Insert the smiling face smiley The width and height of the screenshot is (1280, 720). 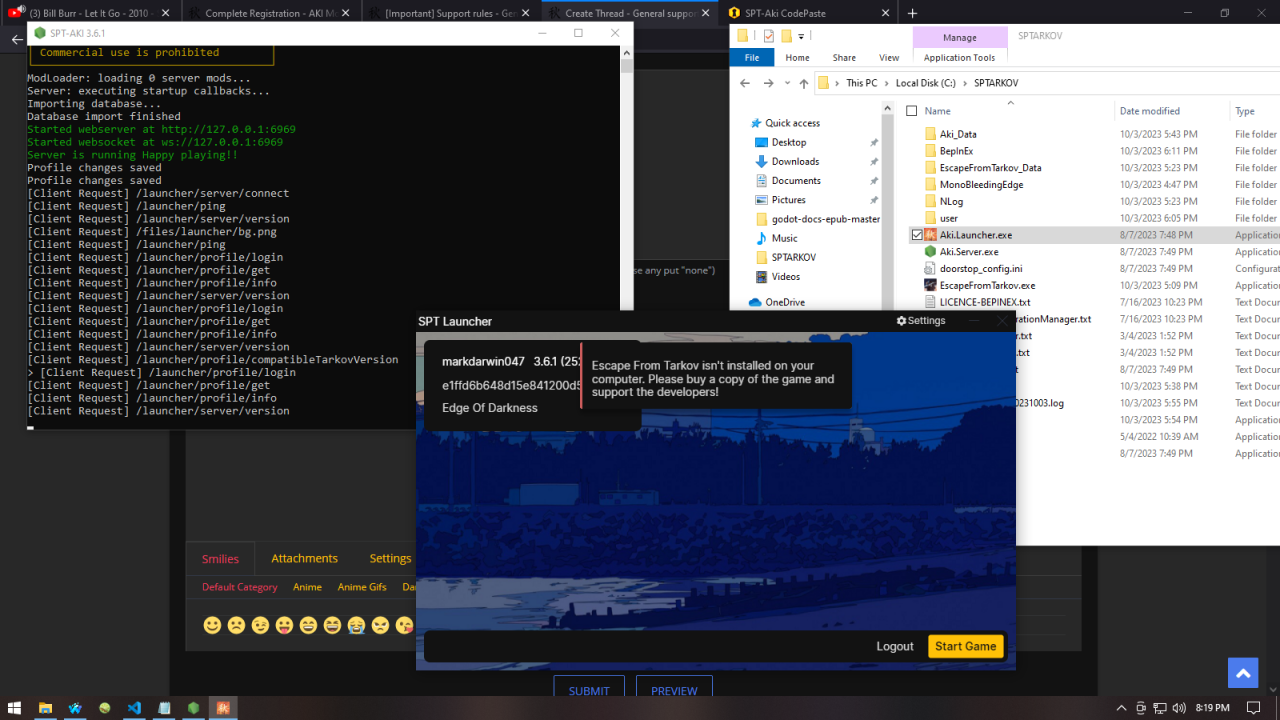click(x=212, y=625)
